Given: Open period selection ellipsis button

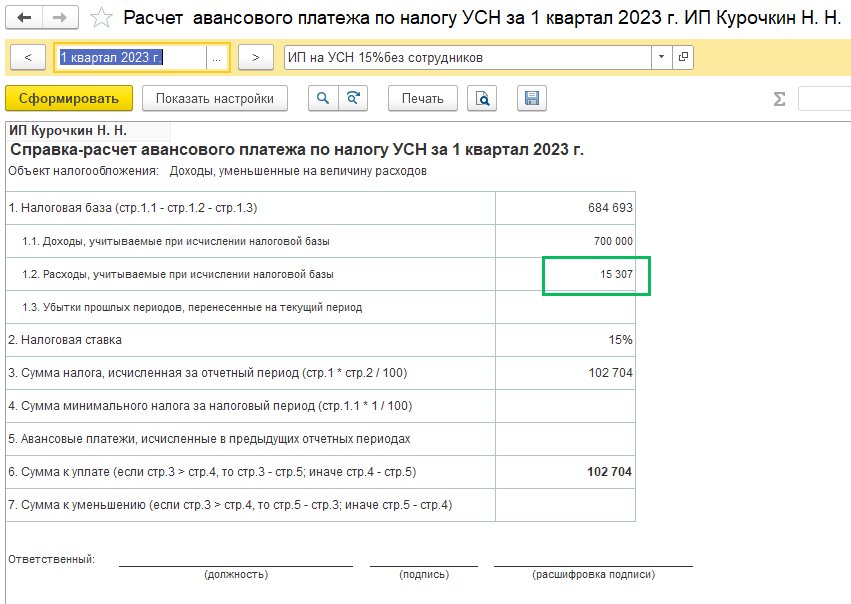Looking at the screenshot, I should 216,58.
